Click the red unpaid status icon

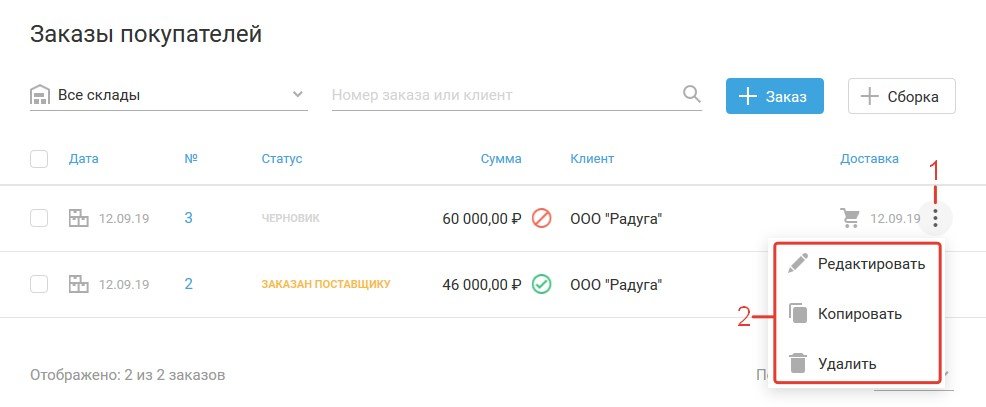tap(542, 218)
